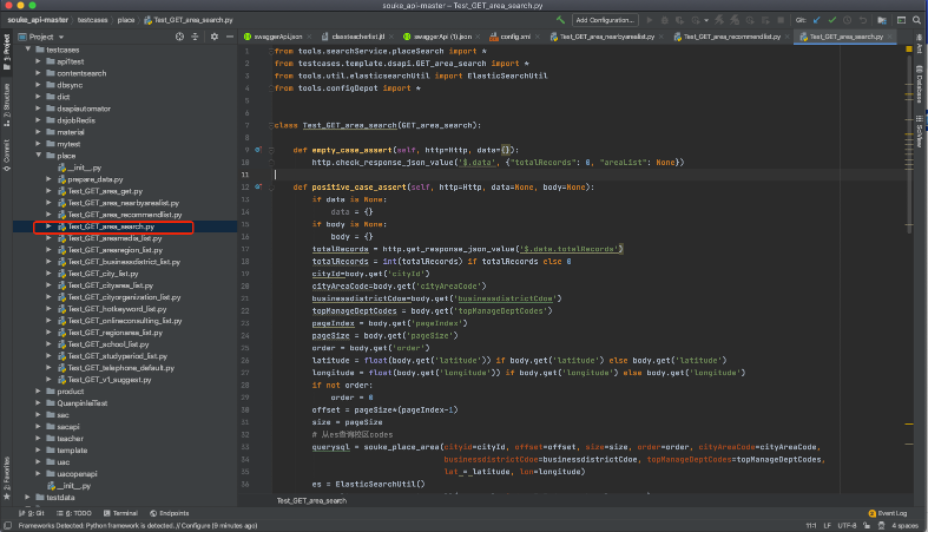Viewport: 929px width, 533px height.
Task: Open the Endpoints tool window button
Action: [169, 513]
